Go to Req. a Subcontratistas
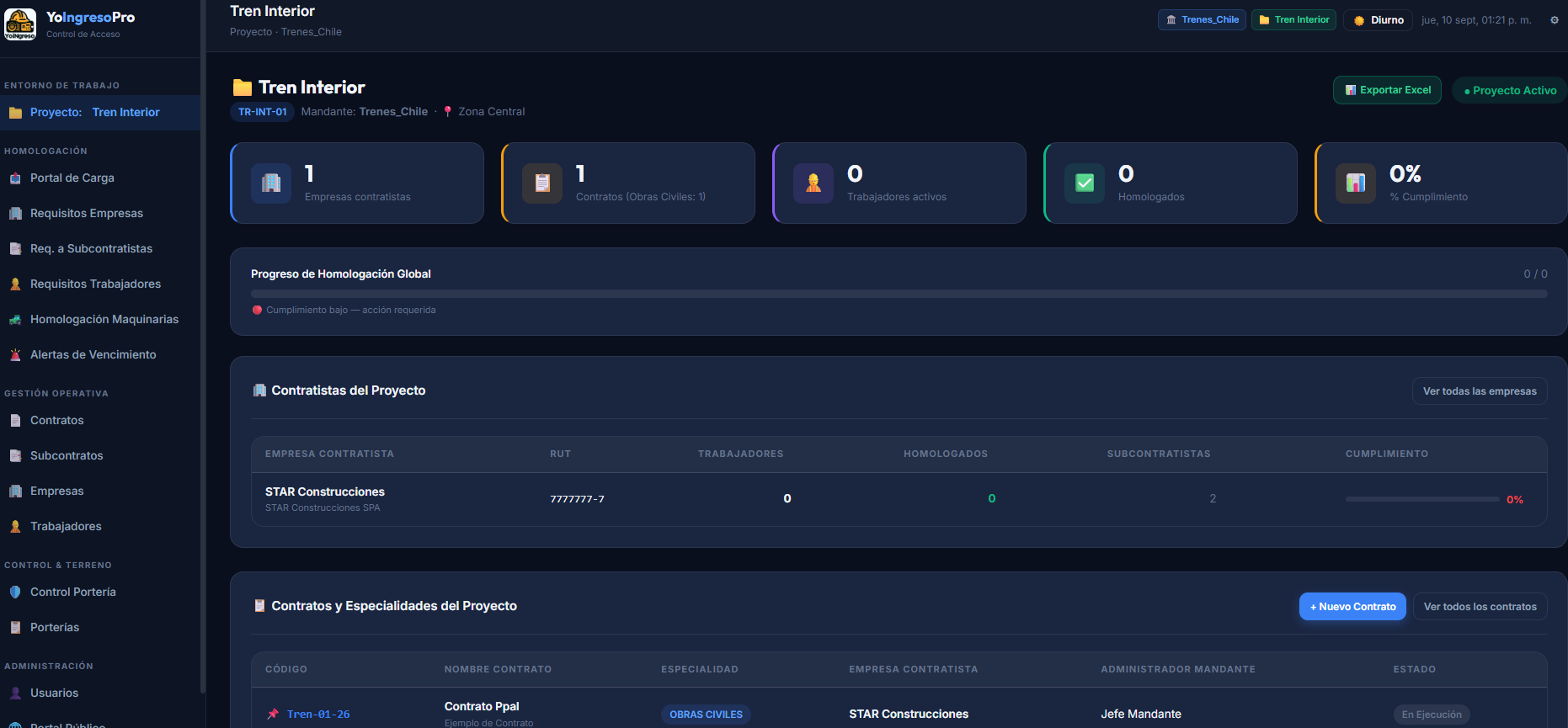Screen dimensions: 1568x728 pyautogui.click(x=100, y=249)
